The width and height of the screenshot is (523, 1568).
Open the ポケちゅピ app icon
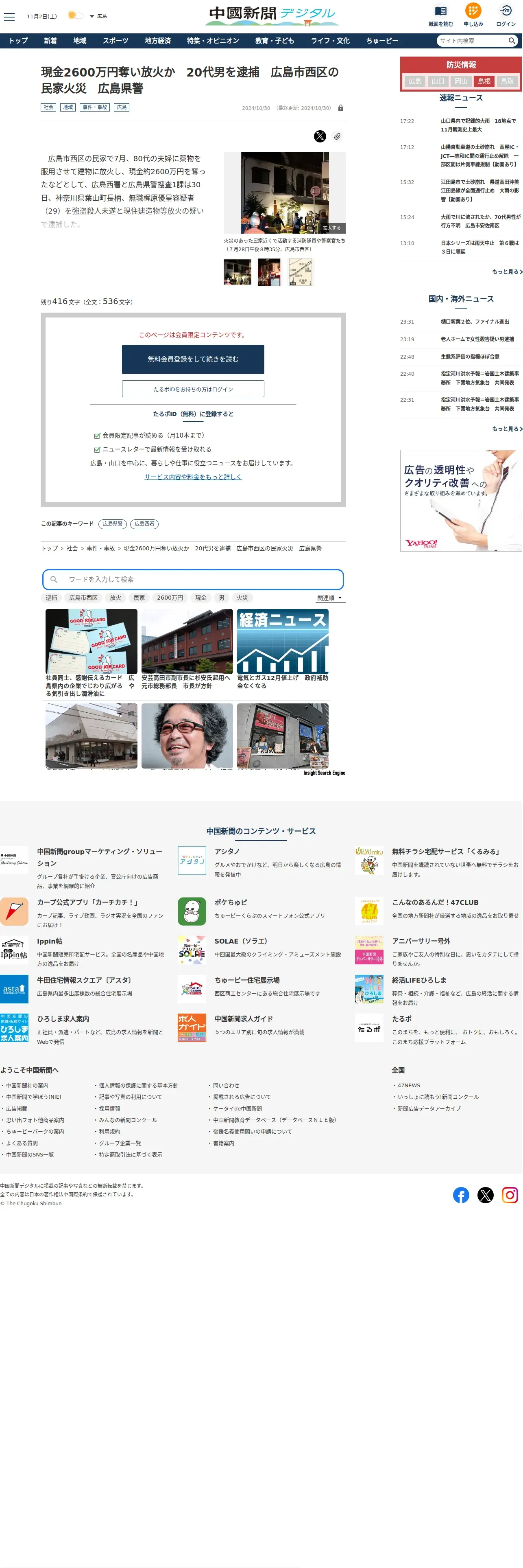click(x=192, y=911)
